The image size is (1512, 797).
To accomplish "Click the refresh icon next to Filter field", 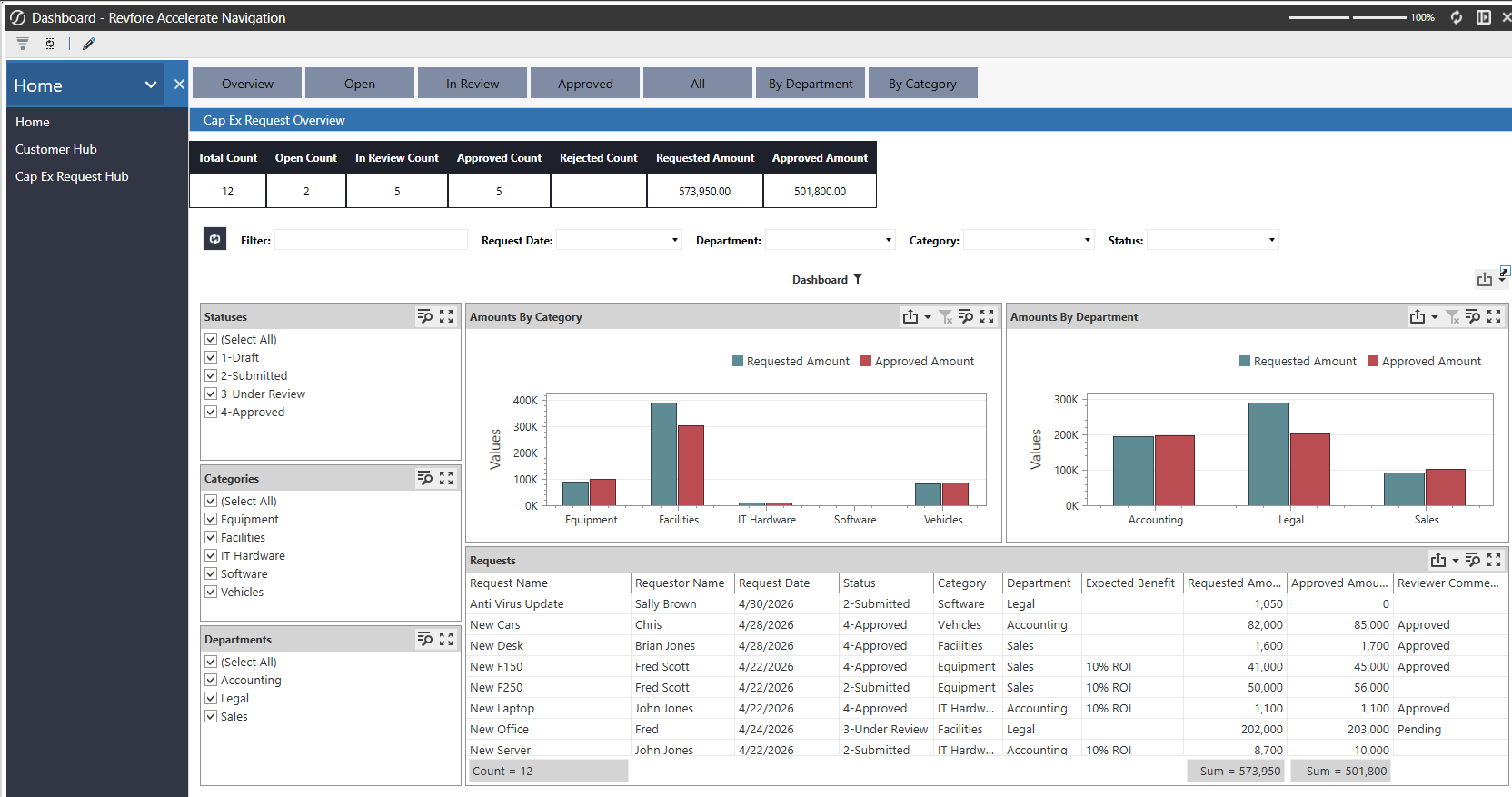I will [x=215, y=239].
